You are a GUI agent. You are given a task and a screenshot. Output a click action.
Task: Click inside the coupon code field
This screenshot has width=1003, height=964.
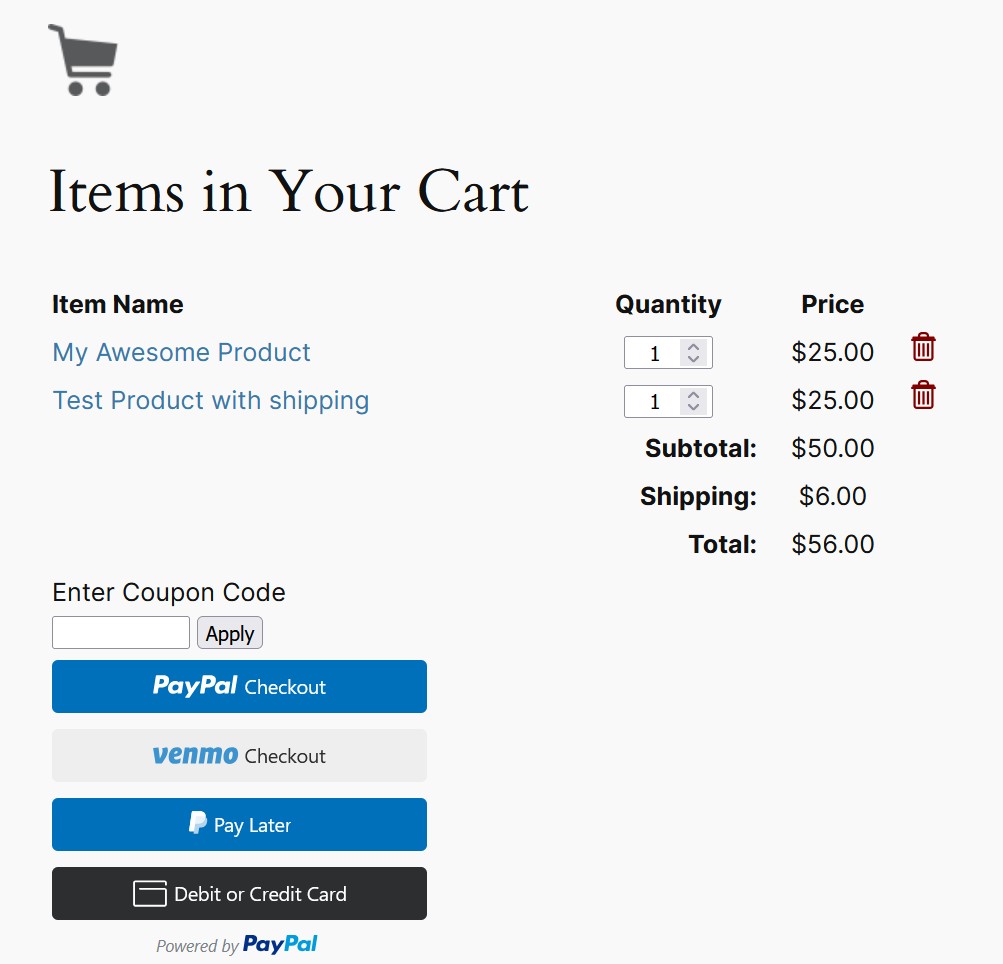[120, 632]
